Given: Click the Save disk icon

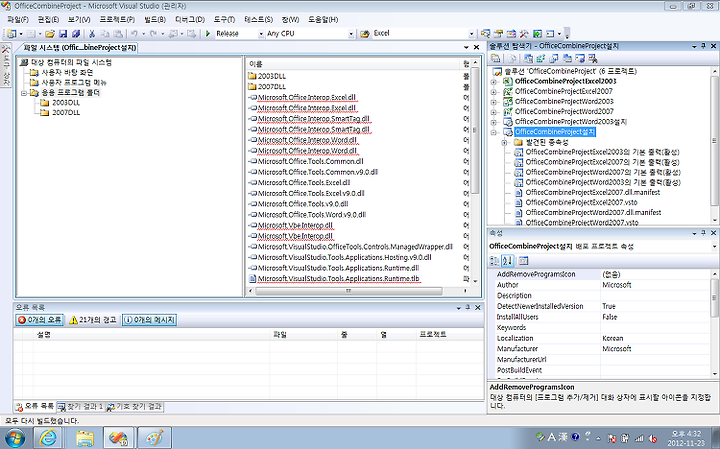Looking at the screenshot, I should coord(63,34).
